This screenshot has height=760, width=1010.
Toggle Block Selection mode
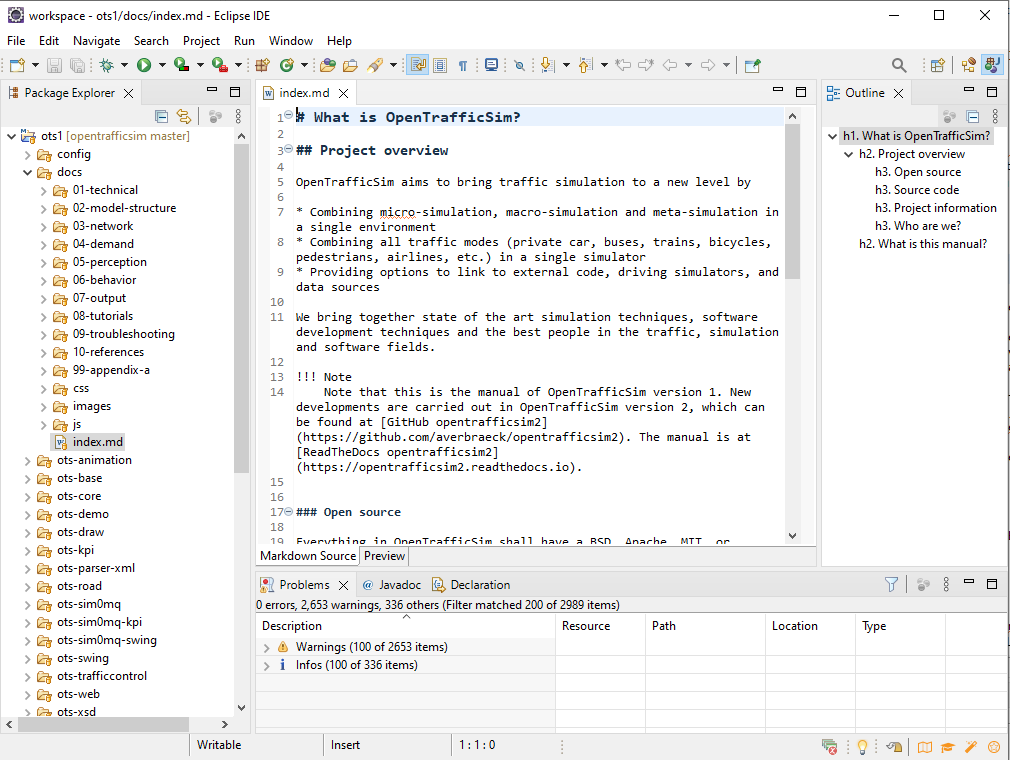coord(440,65)
